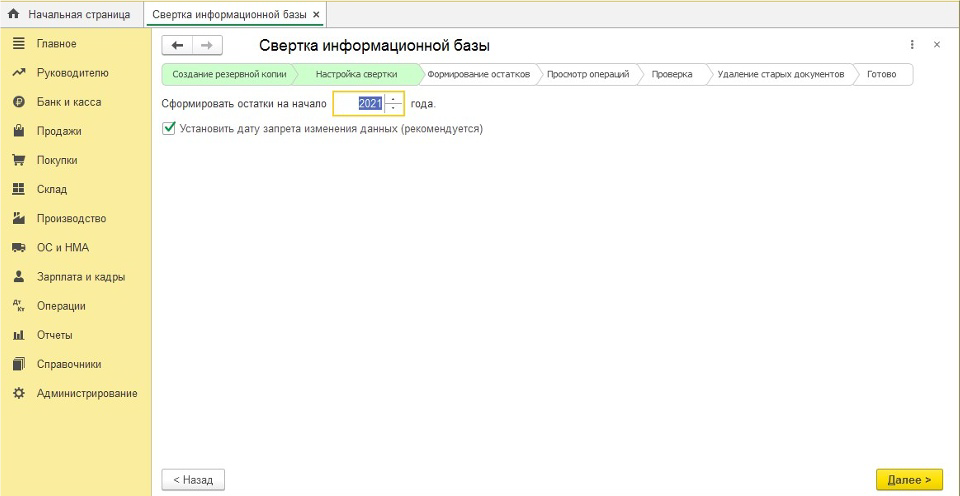Image resolution: width=960 pixels, height=496 pixels.
Task: Open the Главное section
Action: tap(76, 44)
